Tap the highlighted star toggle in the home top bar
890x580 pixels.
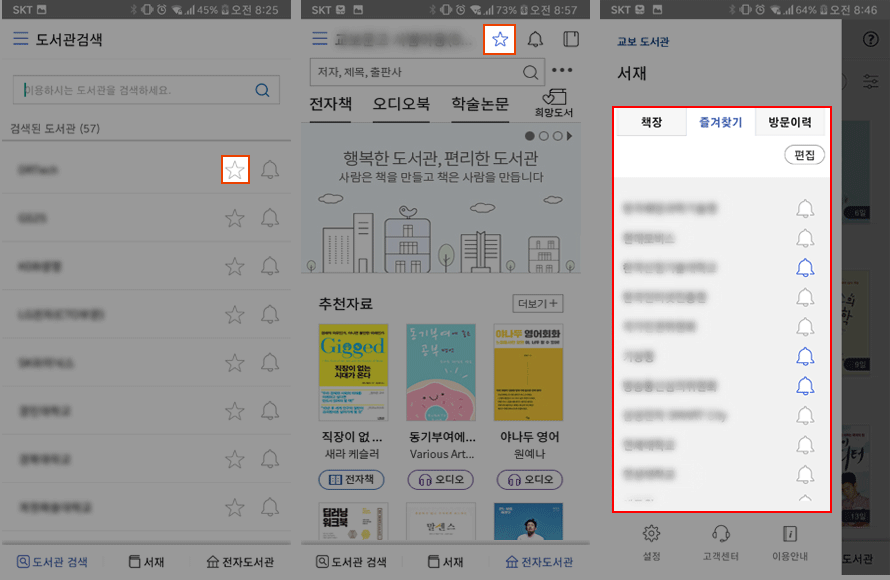point(499,39)
